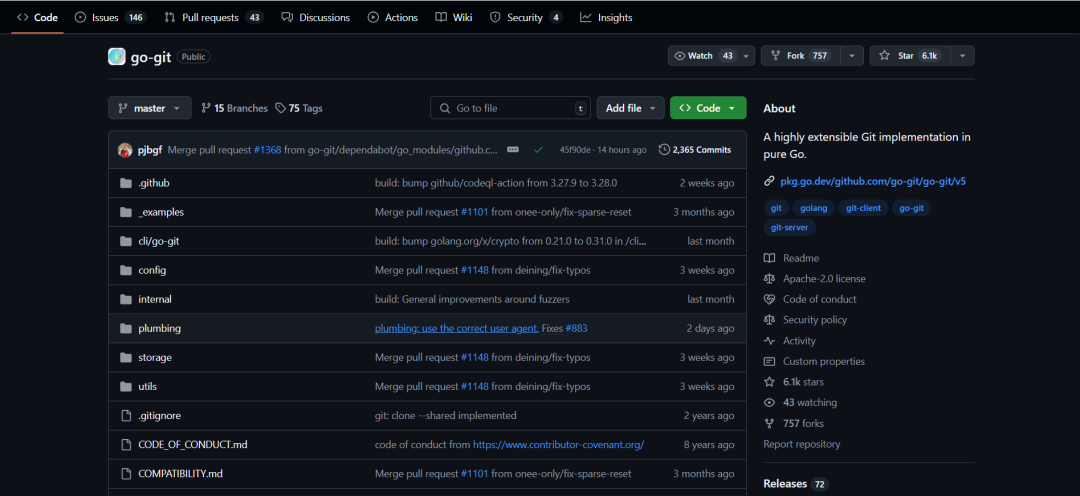Expand the Fork dropdown arrow
This screenshot has height=496, width=1080.
[x=853, y=56]
